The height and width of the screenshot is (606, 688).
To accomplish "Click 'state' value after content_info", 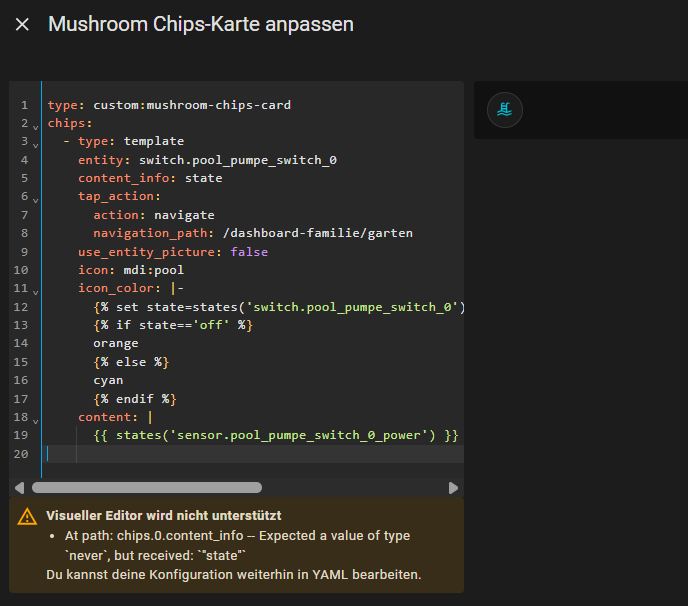I will (203, 178).
